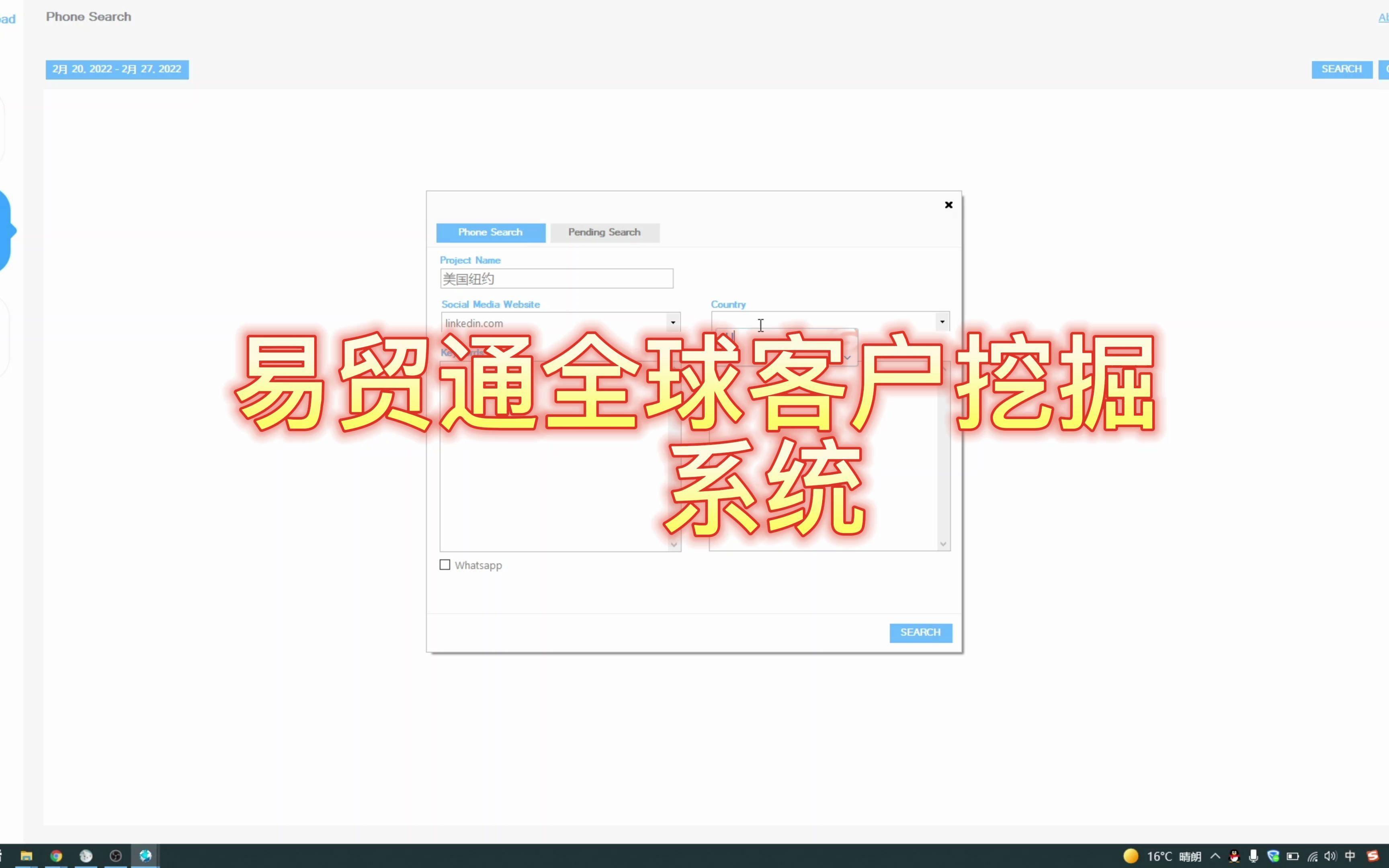Open the keywords selection dropdown under Country
This screenshot has width=1389, height=868.
click(848, 357)
